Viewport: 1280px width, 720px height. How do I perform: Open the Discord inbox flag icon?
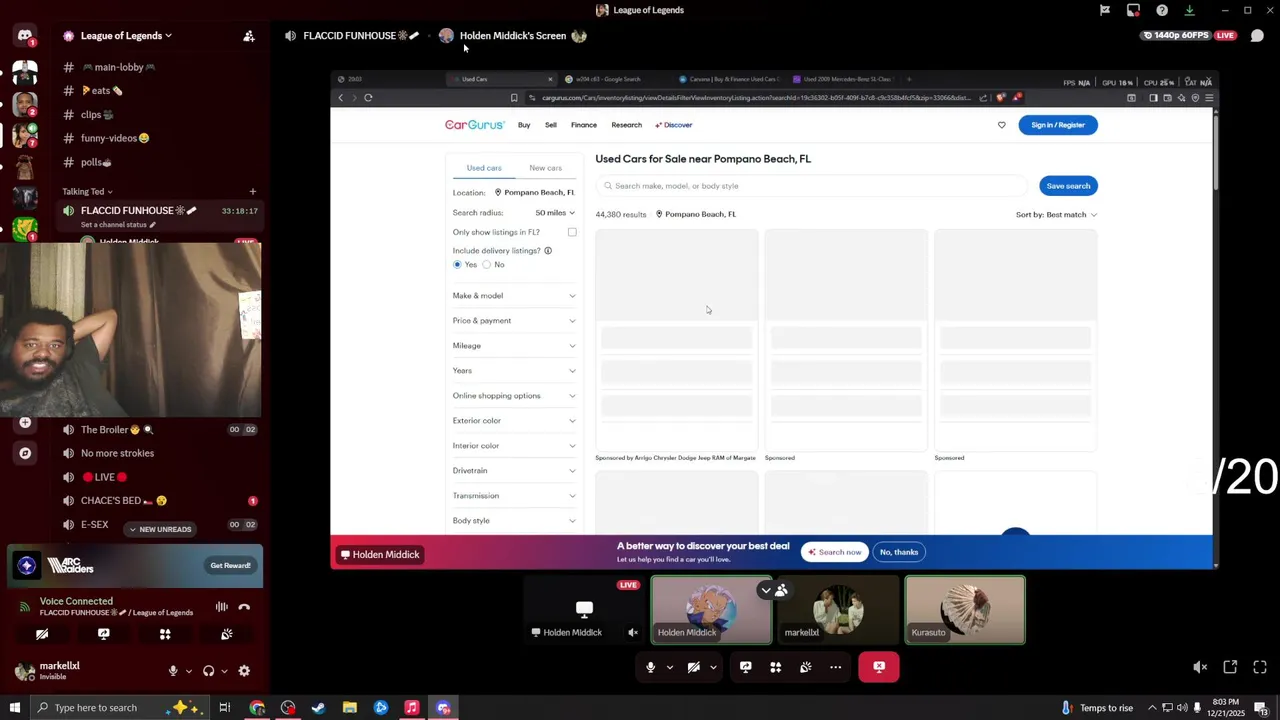1105,10
